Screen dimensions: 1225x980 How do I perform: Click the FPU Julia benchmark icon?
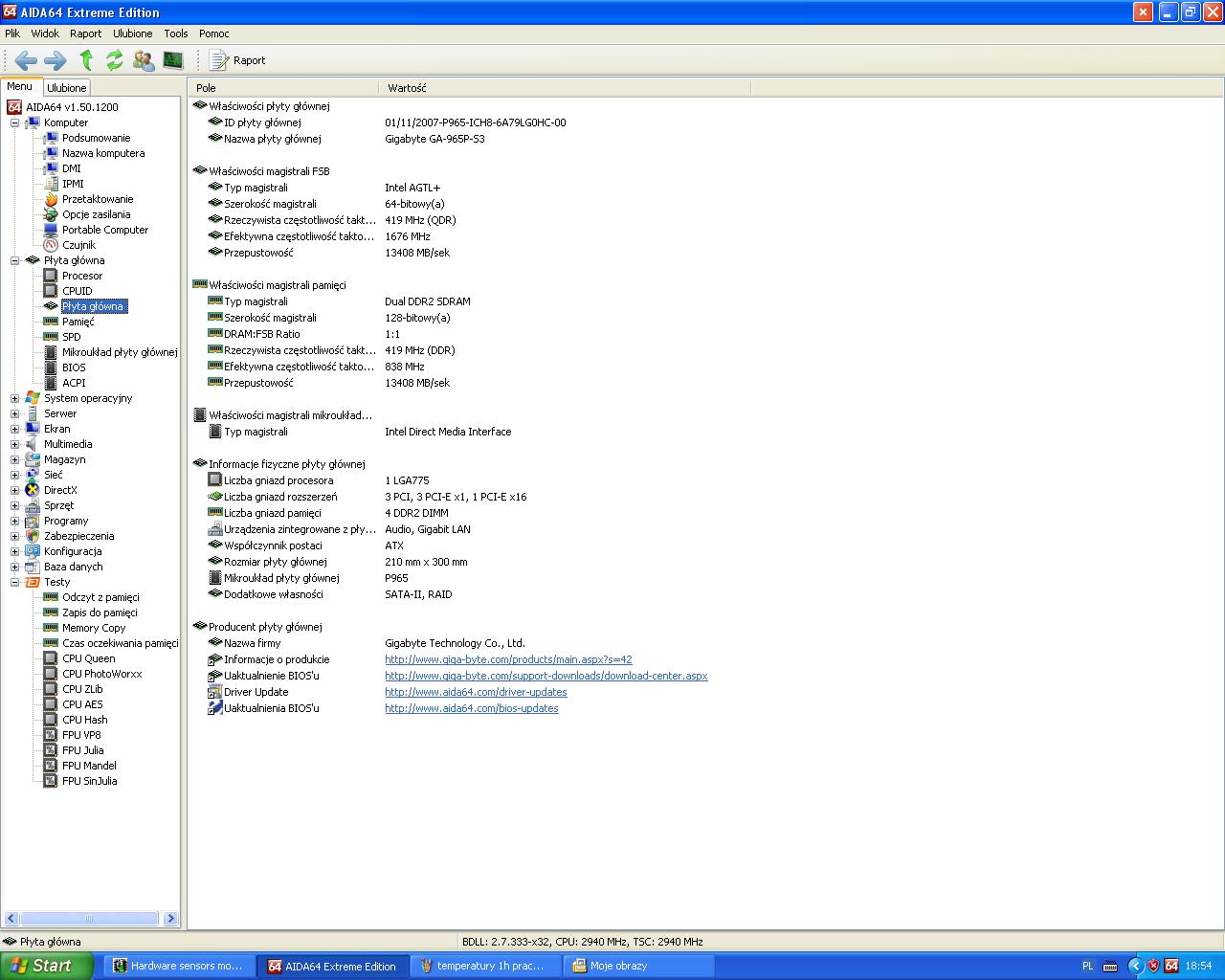[x=51, y=750]
